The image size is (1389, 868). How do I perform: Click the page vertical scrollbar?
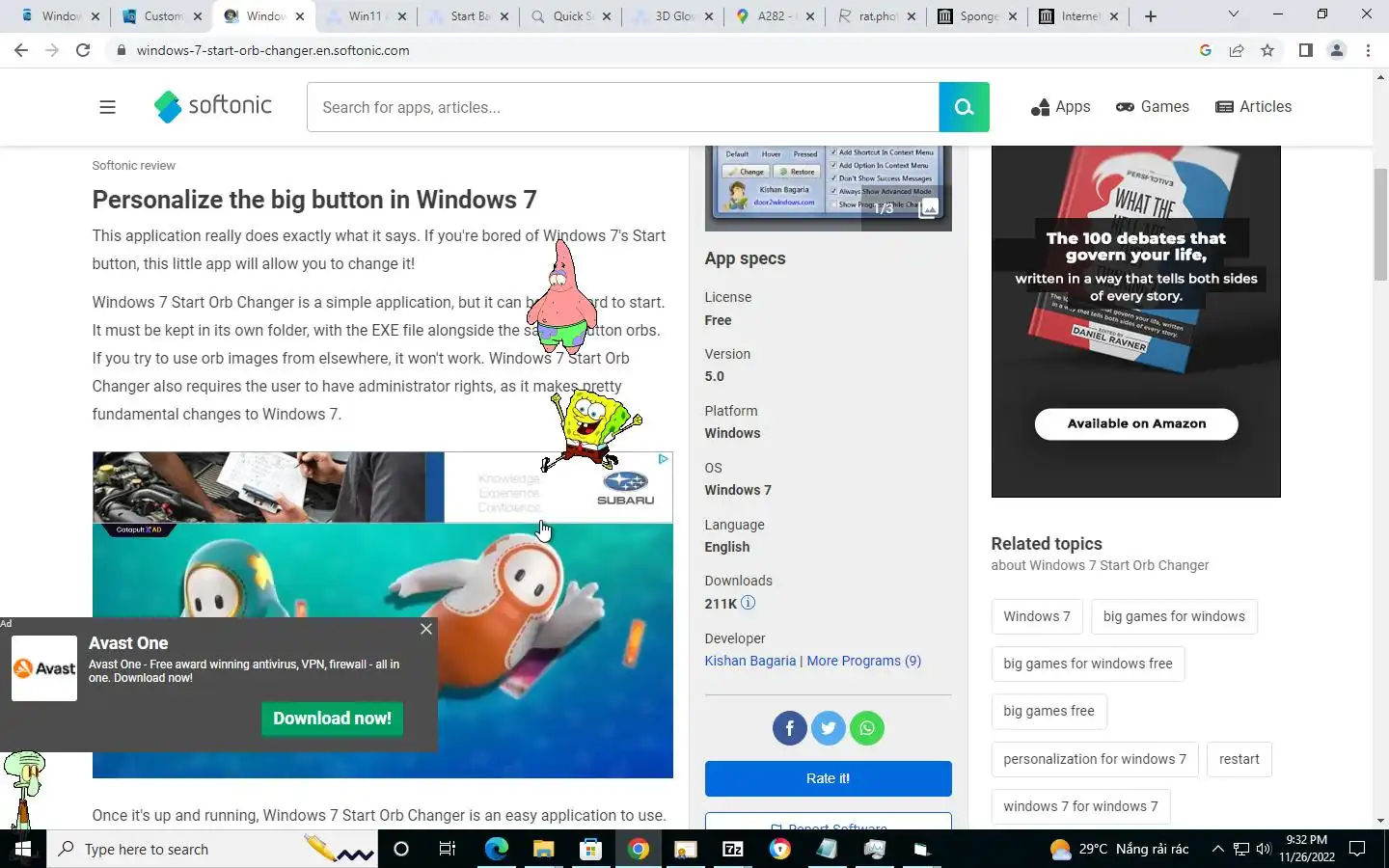pyautogui.click(x=1381, y=224)
